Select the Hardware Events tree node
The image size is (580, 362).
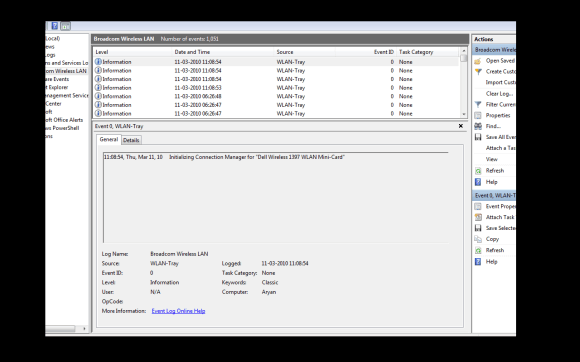point(57,79)
